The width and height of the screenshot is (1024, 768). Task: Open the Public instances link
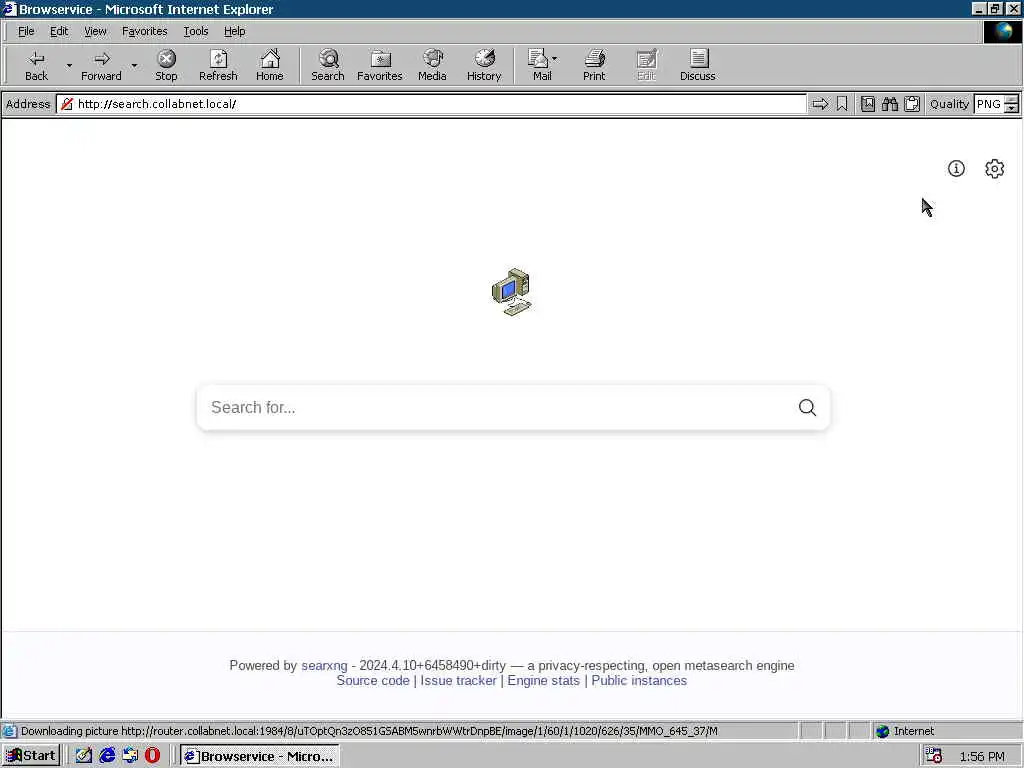point(639,680)
